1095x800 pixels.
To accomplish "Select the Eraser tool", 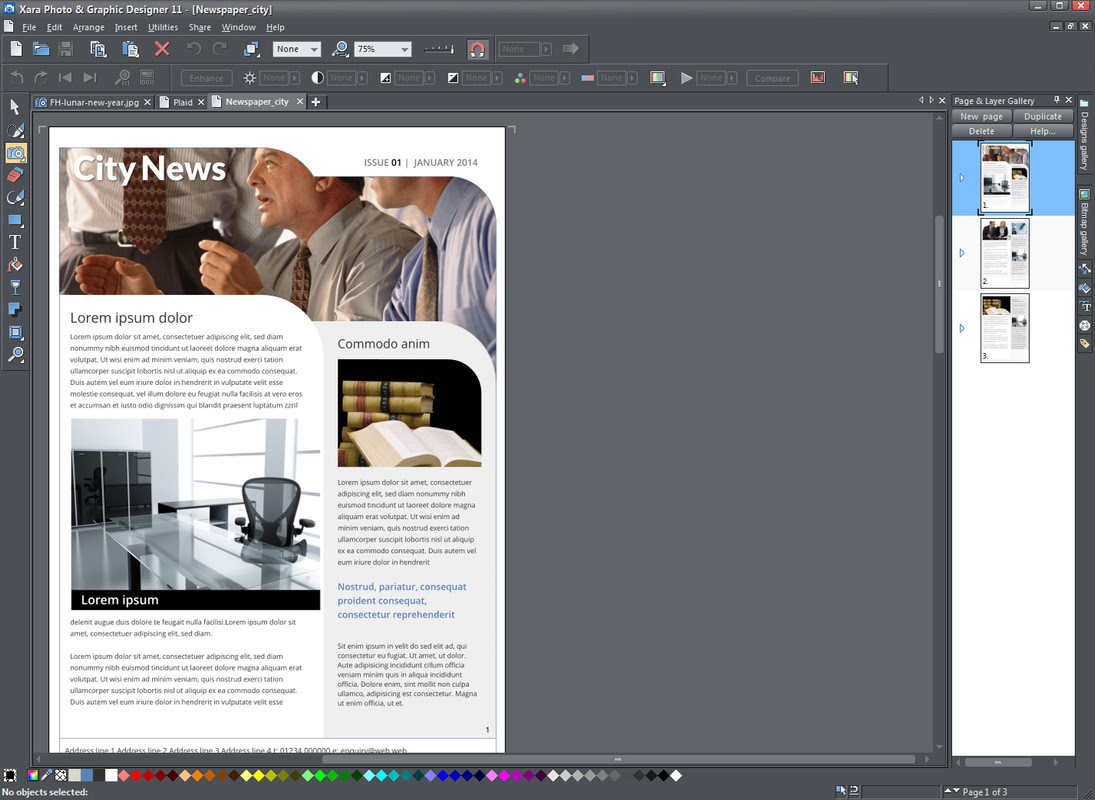I will (x=15, y=175).
